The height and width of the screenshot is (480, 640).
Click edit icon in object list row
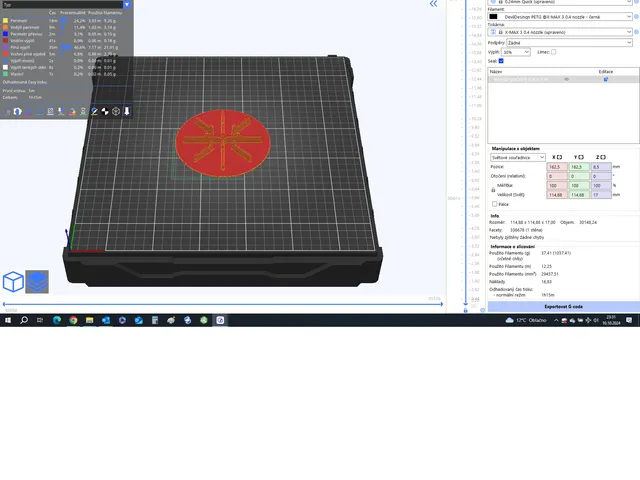[606, 79]
